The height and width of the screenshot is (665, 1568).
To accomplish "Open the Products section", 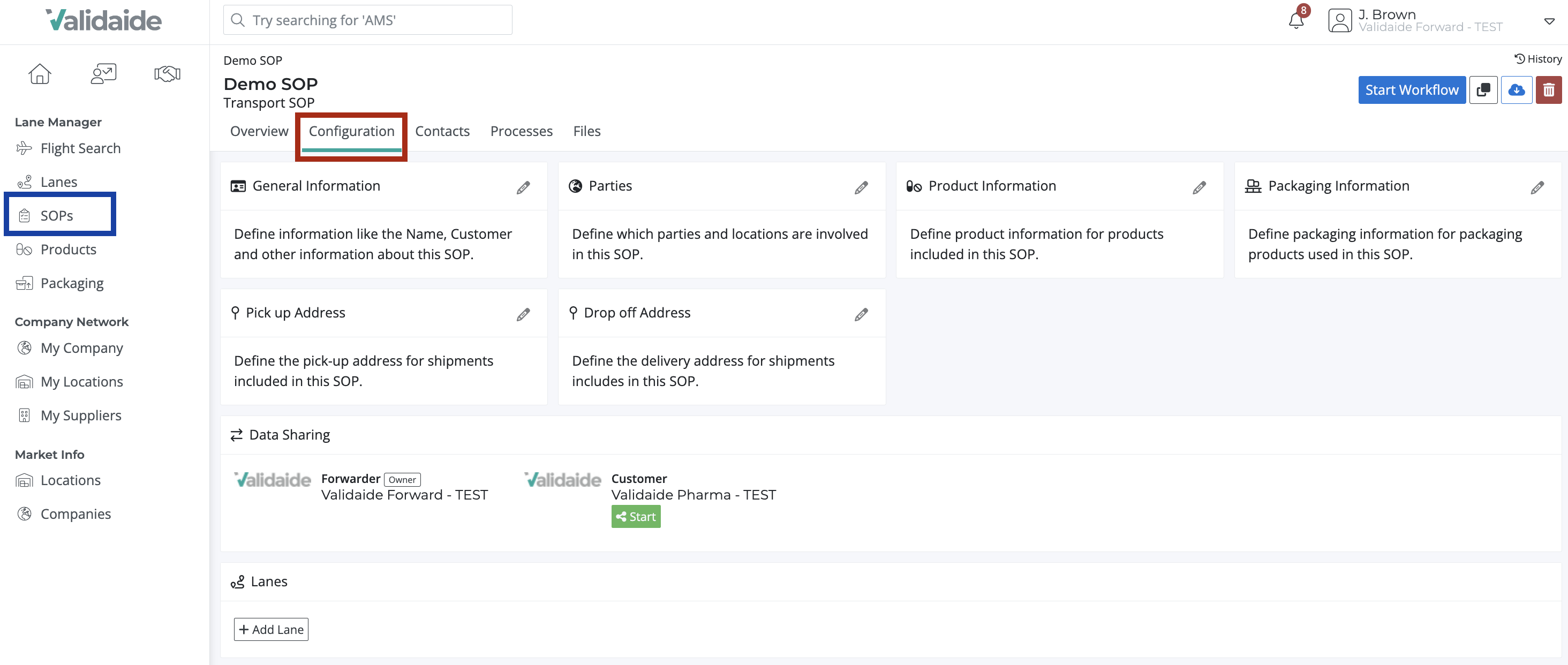I will pos(67,250).
